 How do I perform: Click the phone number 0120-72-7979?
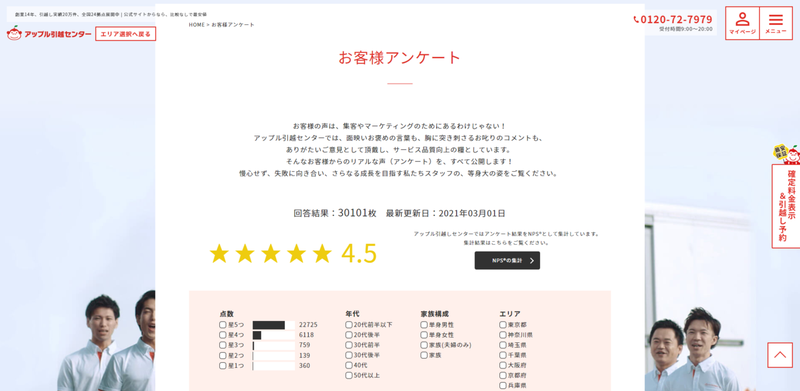676,19
